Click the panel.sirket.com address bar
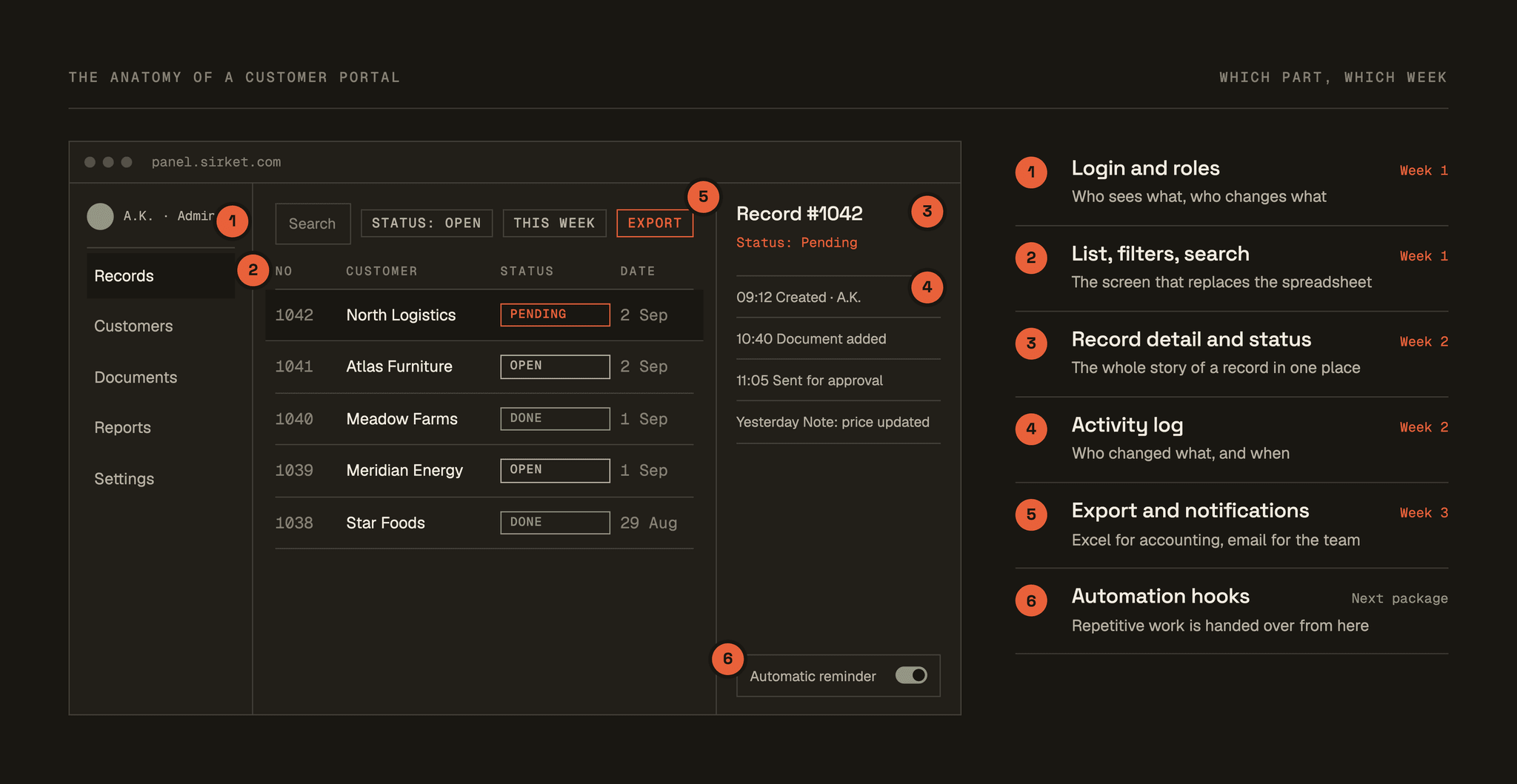Viewport: 1517px width, 784px height. pyautogui.click(x=216, y=161)
